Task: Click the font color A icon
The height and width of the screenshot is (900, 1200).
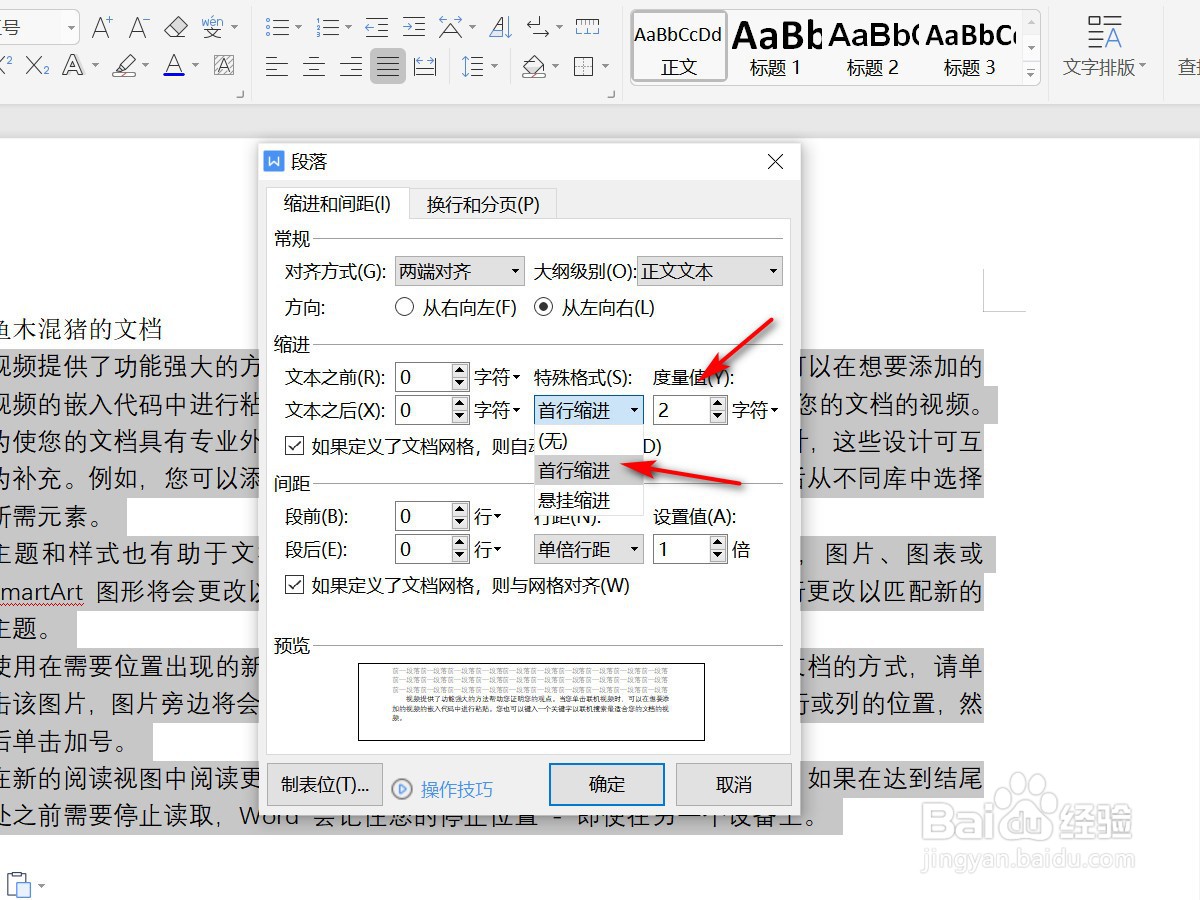Action: pyautogui.click(x=174, y=67)
